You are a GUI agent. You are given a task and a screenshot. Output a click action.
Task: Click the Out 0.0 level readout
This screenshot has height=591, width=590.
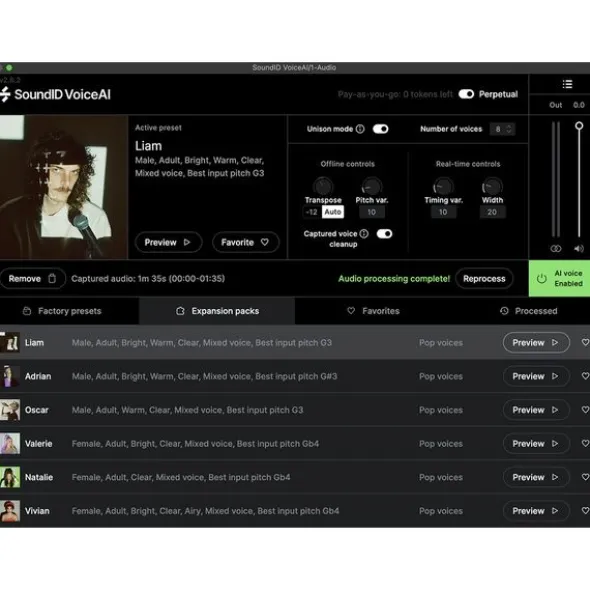[x=567, y=105]
